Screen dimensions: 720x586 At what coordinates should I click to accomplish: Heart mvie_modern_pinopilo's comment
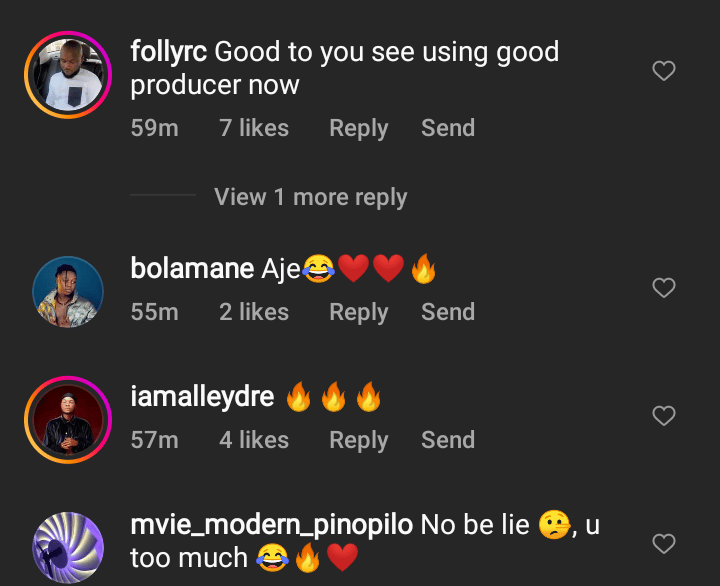point(663,543)
